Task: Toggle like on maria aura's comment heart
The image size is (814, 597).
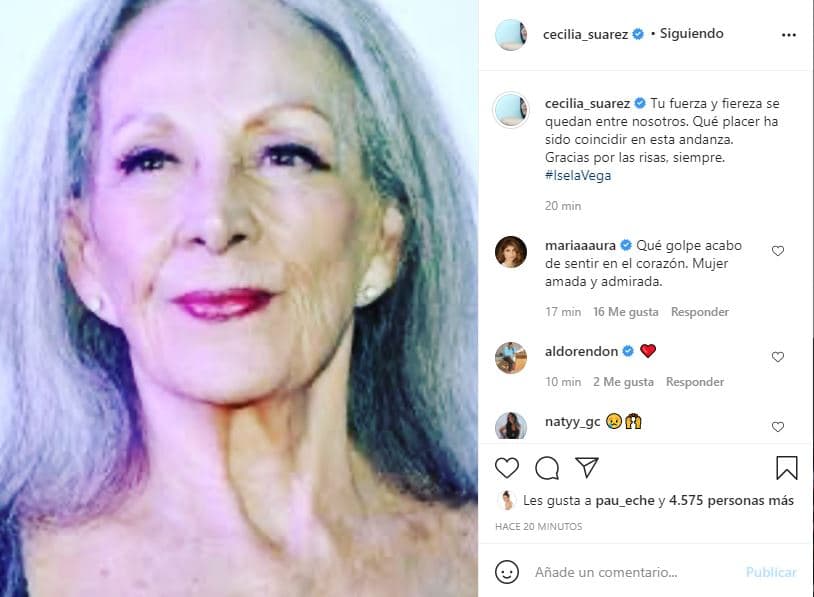Action: 778,251
